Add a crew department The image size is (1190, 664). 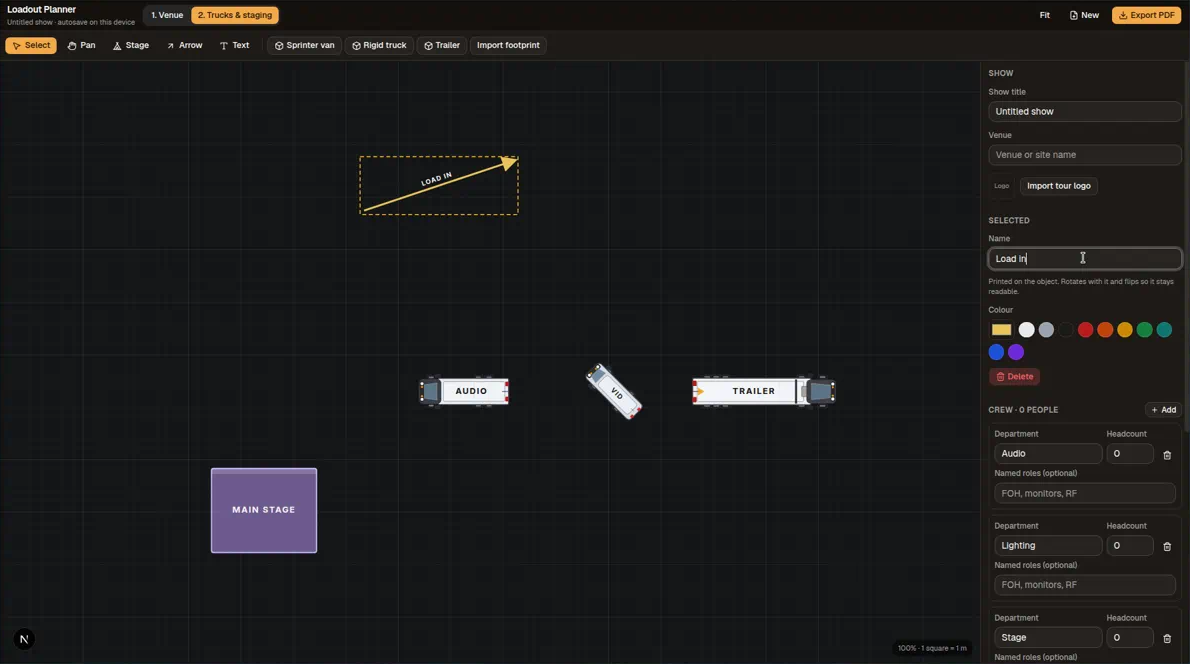click(x=1163, y=410)
